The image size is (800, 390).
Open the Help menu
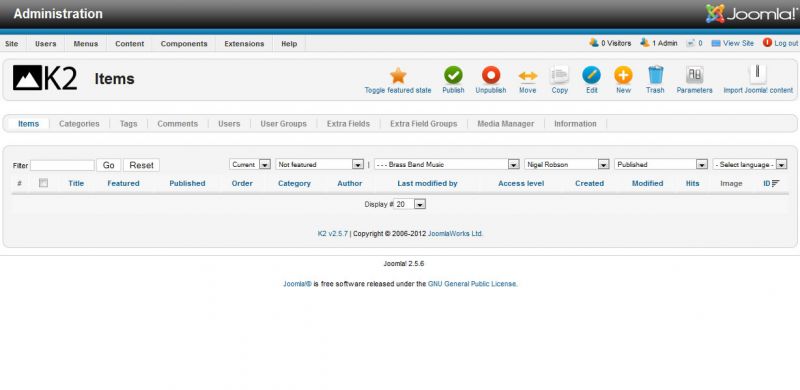coord(289,43)
